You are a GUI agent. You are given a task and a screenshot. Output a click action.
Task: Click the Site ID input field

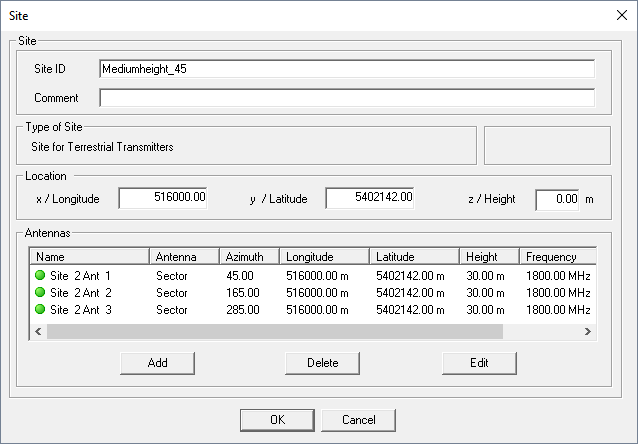[x=346, y=69]
